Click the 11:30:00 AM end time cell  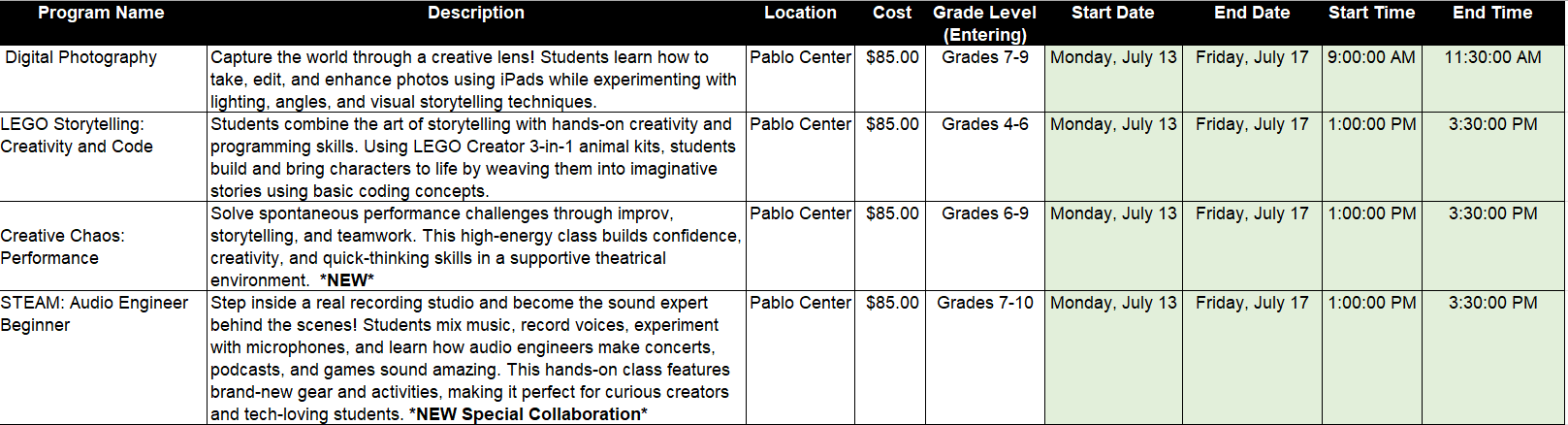1492,57
